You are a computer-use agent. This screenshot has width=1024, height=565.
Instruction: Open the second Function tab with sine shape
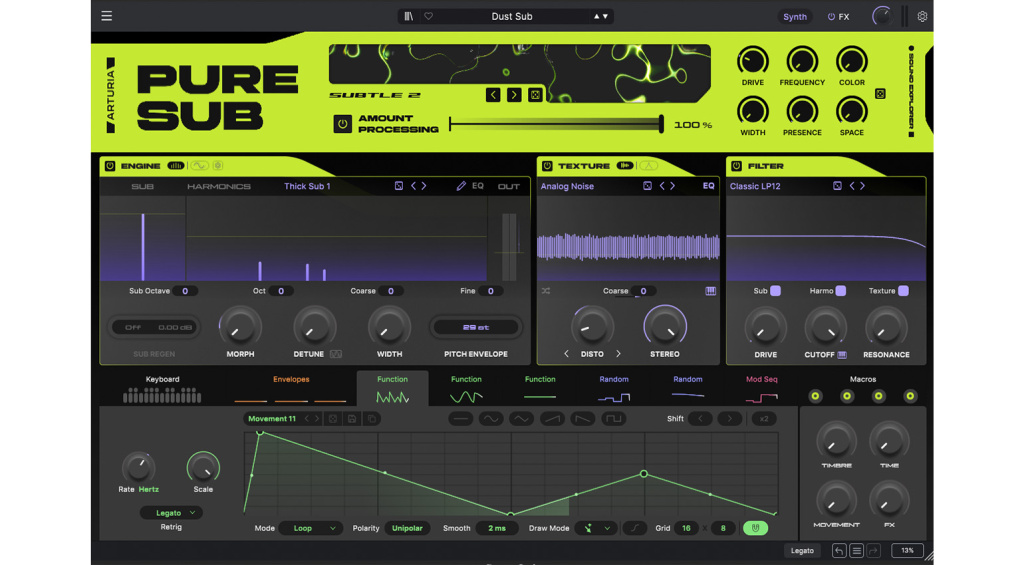(x=466, y=389)
